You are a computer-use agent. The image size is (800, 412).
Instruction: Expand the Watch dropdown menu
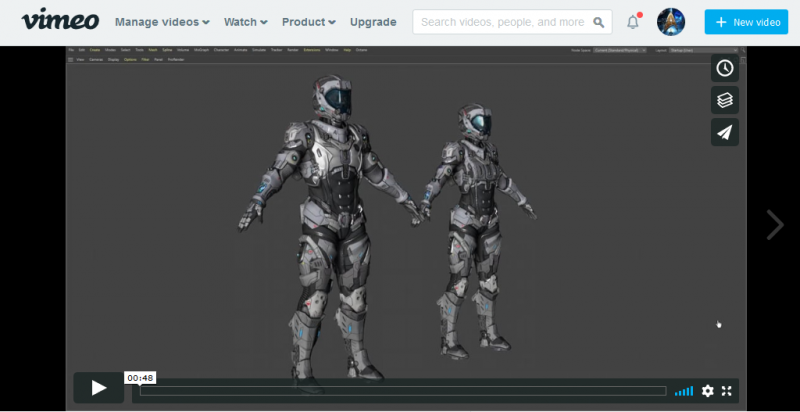245,22
